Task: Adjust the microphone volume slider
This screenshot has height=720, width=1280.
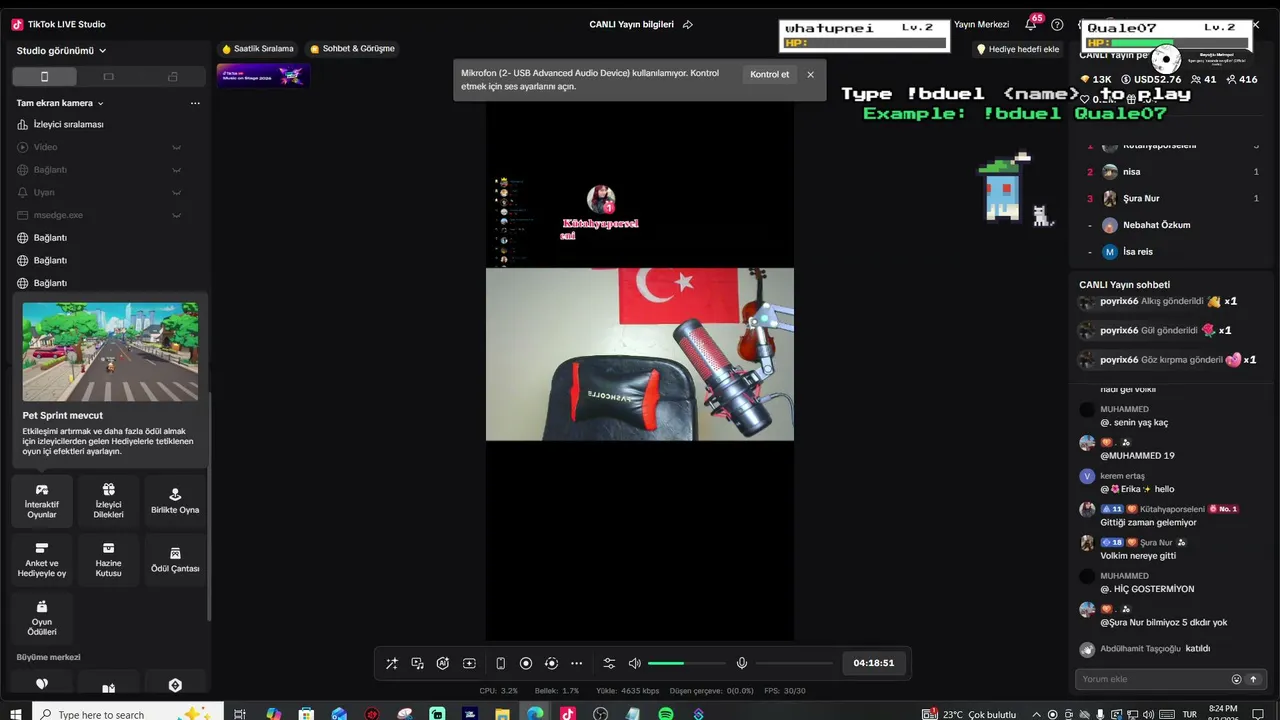Action: [794, 663]
